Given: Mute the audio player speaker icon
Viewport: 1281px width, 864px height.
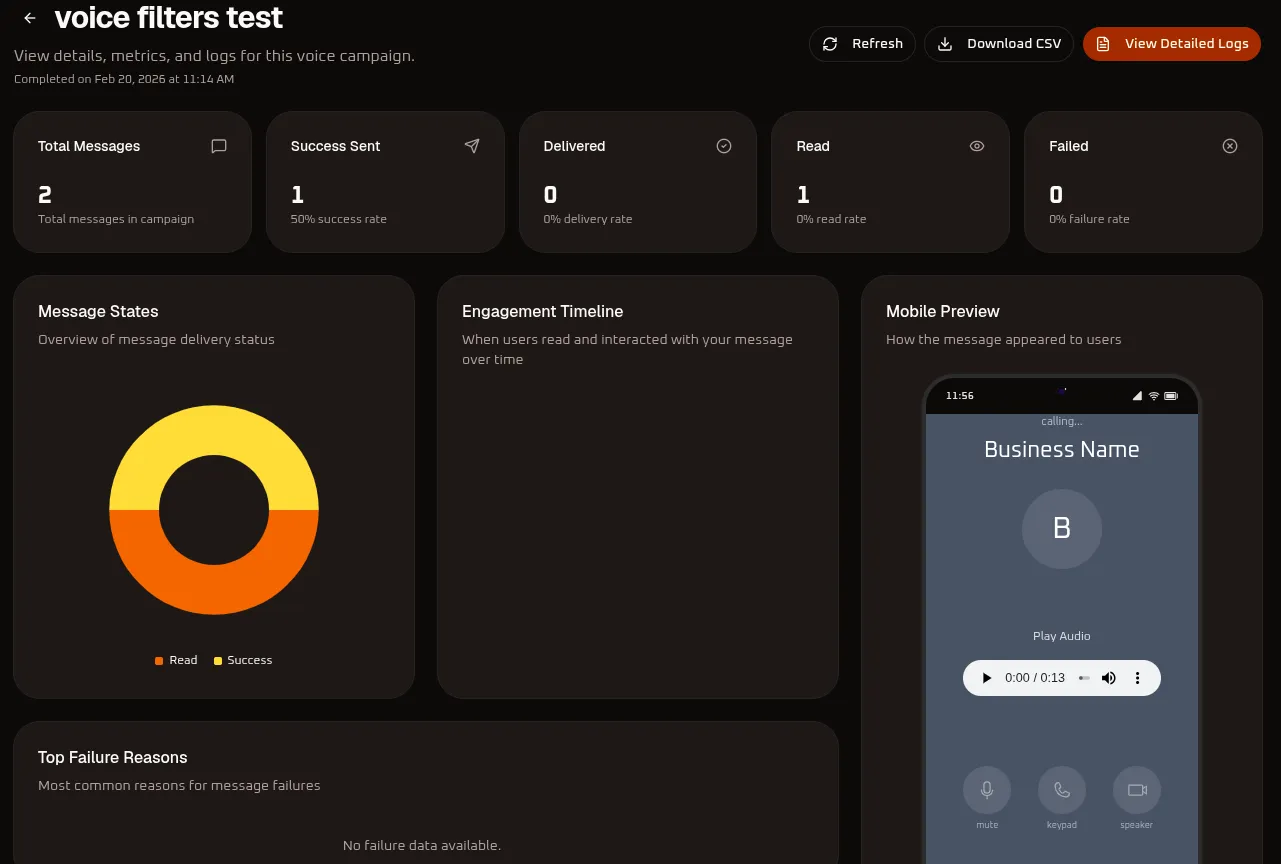Looking at the screenshot, I should click(1108, 678).
